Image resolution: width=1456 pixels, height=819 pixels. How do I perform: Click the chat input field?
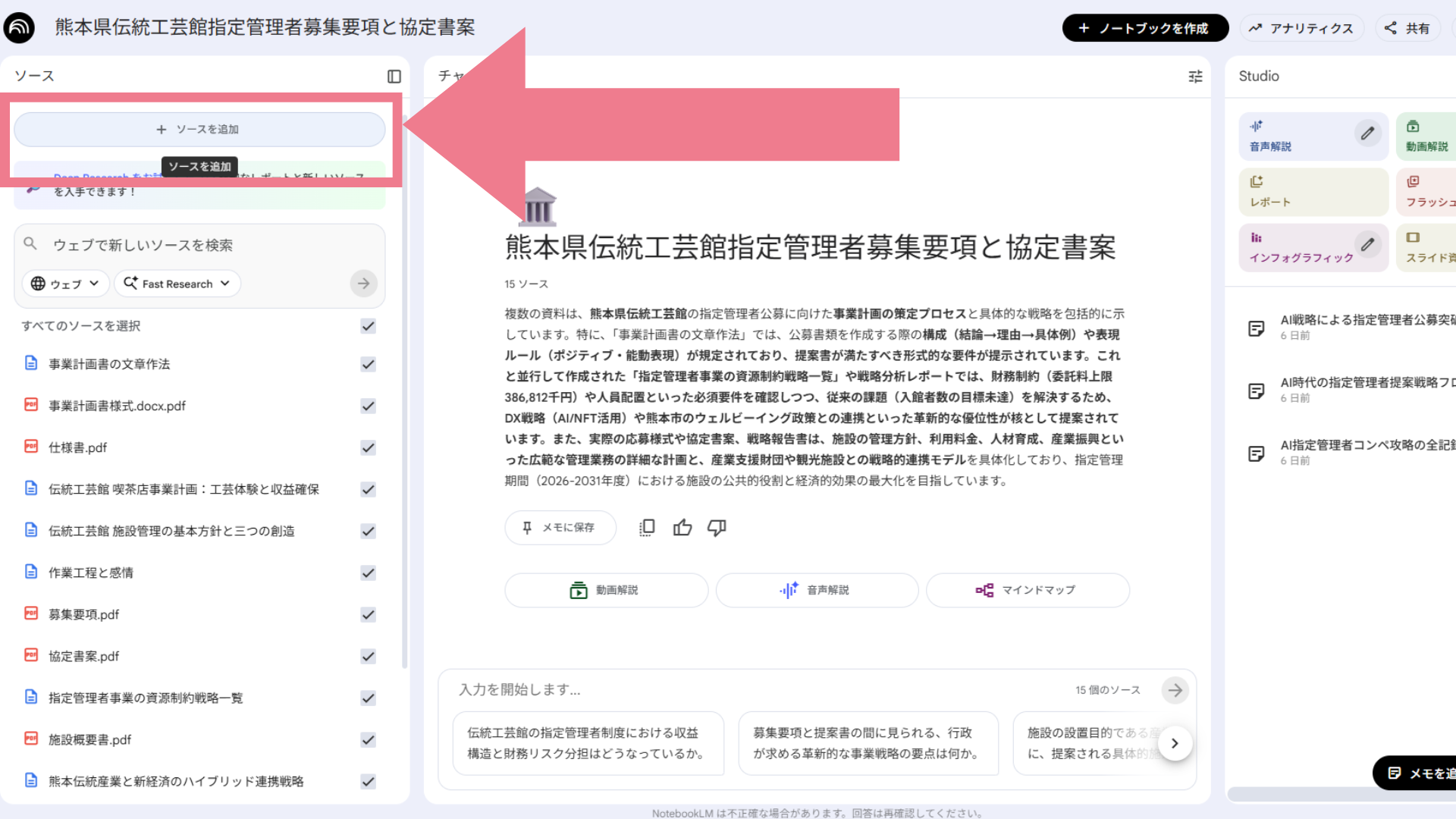pos(758,690)
